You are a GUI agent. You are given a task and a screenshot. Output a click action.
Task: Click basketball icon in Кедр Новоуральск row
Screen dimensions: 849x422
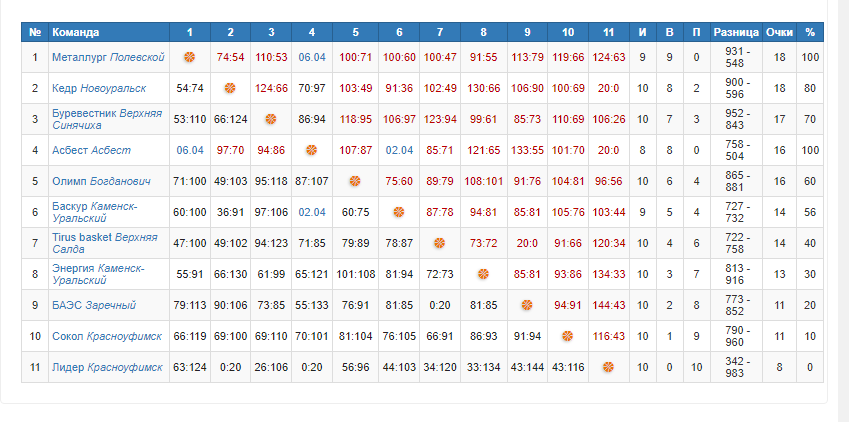click(x=230, y=88)
